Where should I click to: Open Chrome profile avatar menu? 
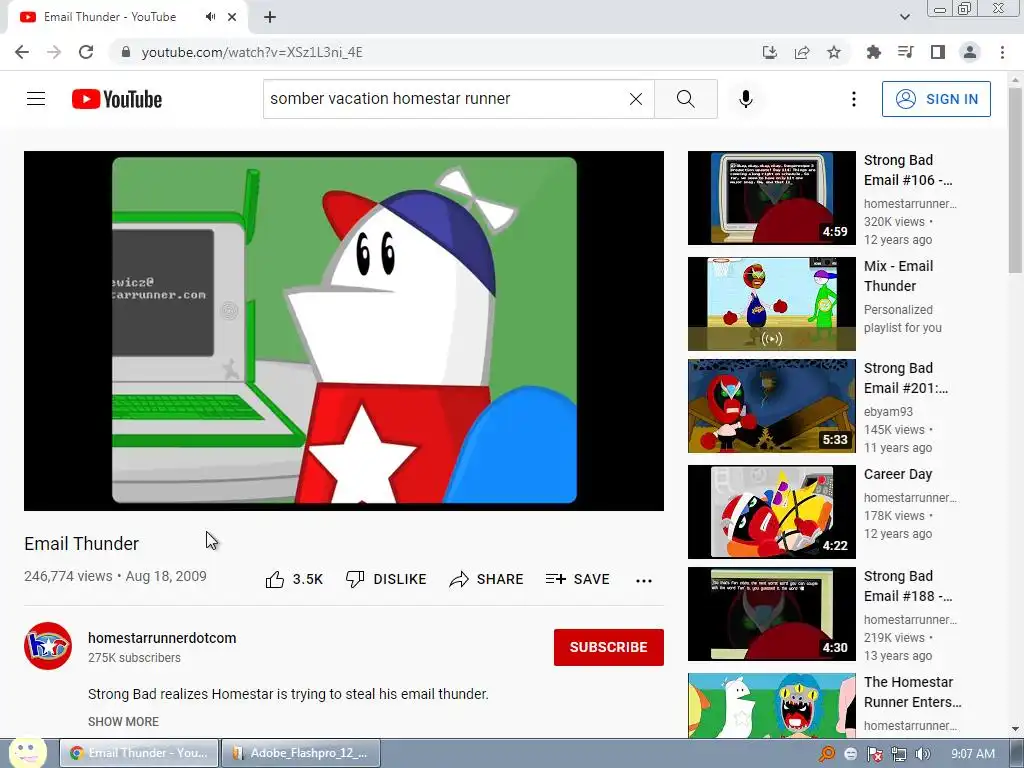[970, 52]
